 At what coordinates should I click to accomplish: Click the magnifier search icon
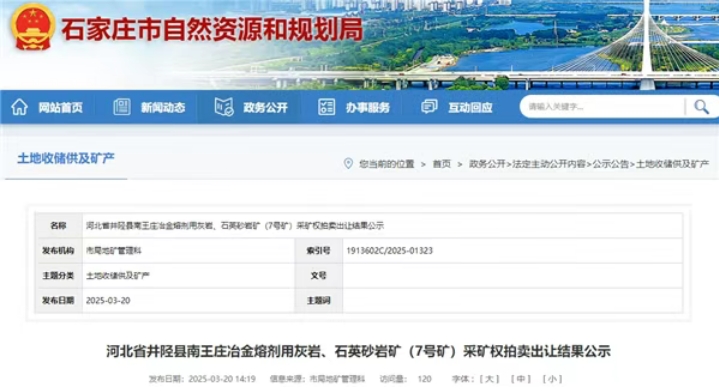point(701,107)
